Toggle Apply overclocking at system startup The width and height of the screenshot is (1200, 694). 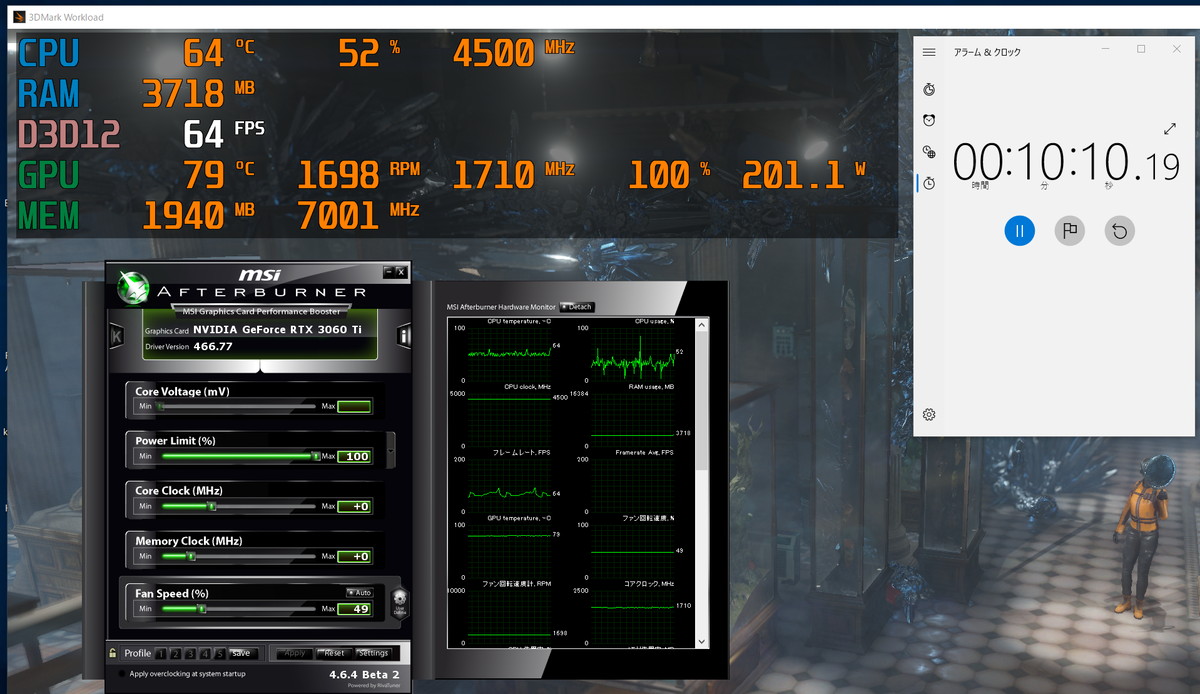123,674
